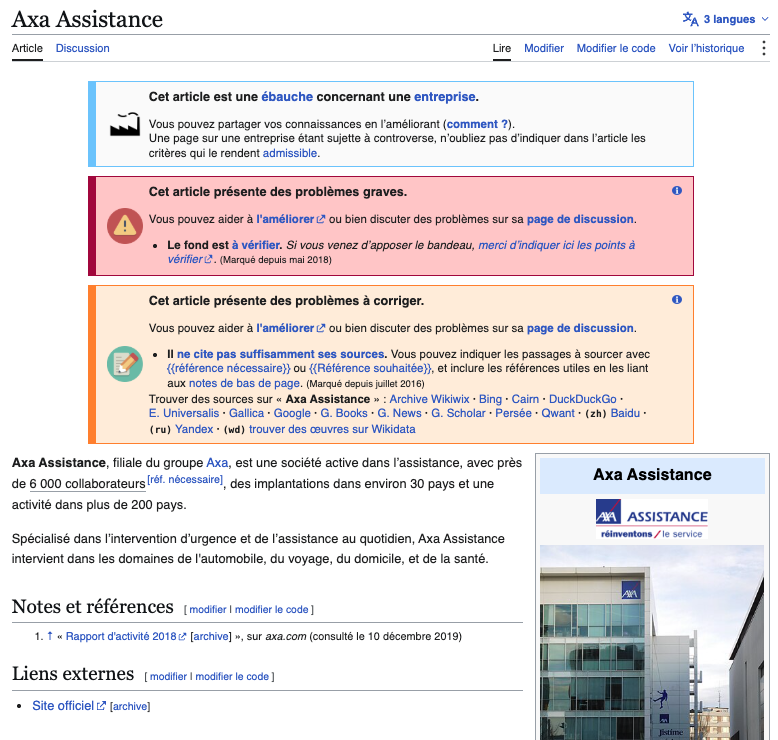778x740 pixels.
Task: Search sources on Archive Wikiwix
Action: (x=429, y=399)
